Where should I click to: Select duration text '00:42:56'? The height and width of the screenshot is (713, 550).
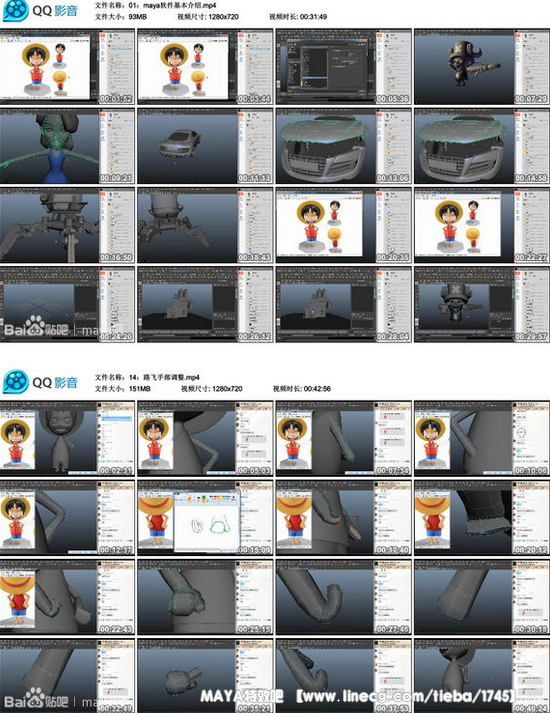click(x=317, y=389)
